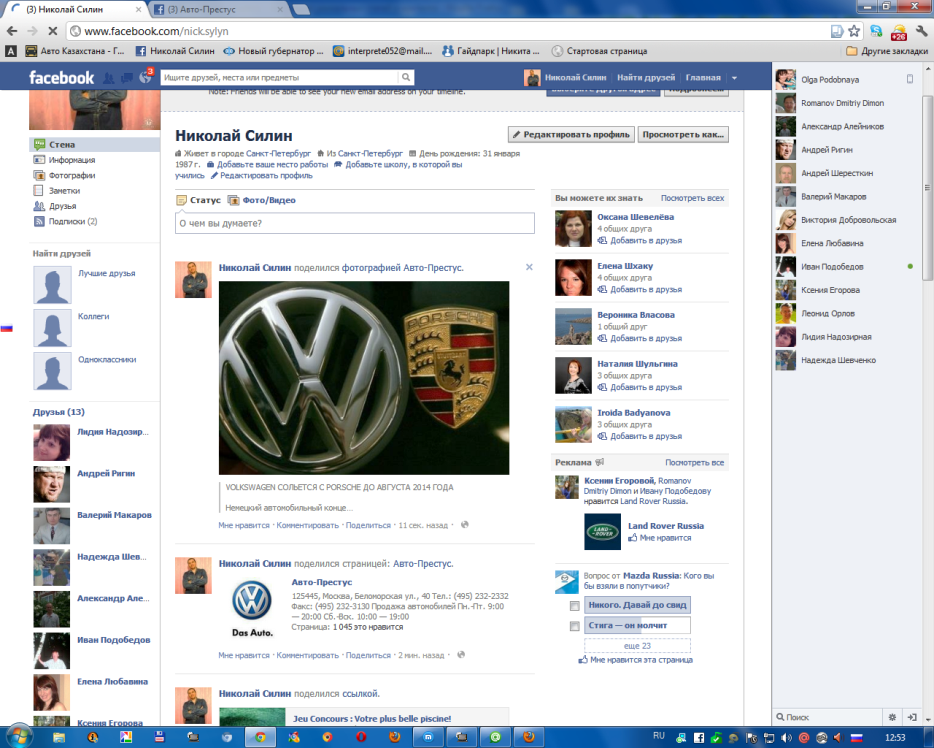Like Land Rover Russia via Мне нравится
The image size is (934, 748).
click(x=660, y=538)
